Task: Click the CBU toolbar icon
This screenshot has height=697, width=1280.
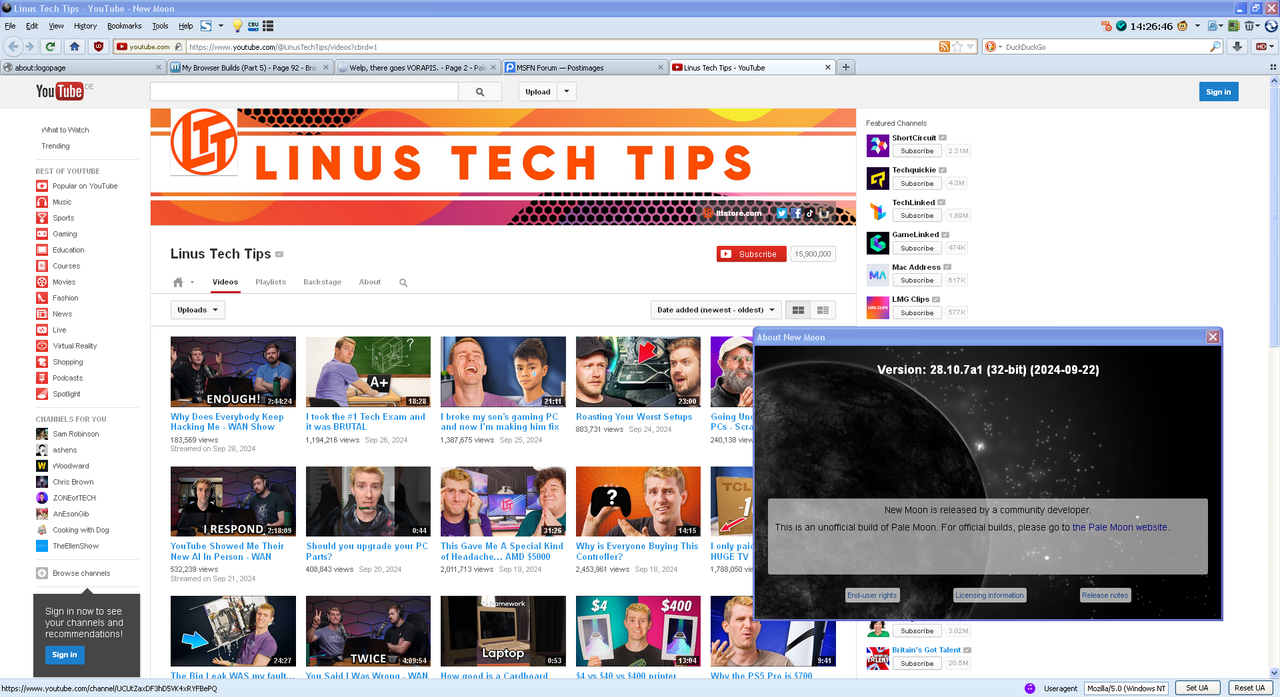Action: tap(252, 25)
